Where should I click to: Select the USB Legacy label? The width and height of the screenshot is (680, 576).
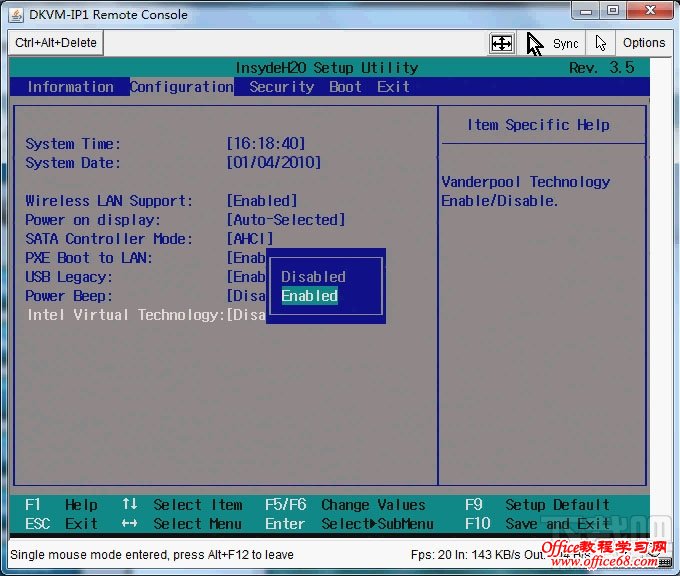pyautogui.click(x=69, y=277)
